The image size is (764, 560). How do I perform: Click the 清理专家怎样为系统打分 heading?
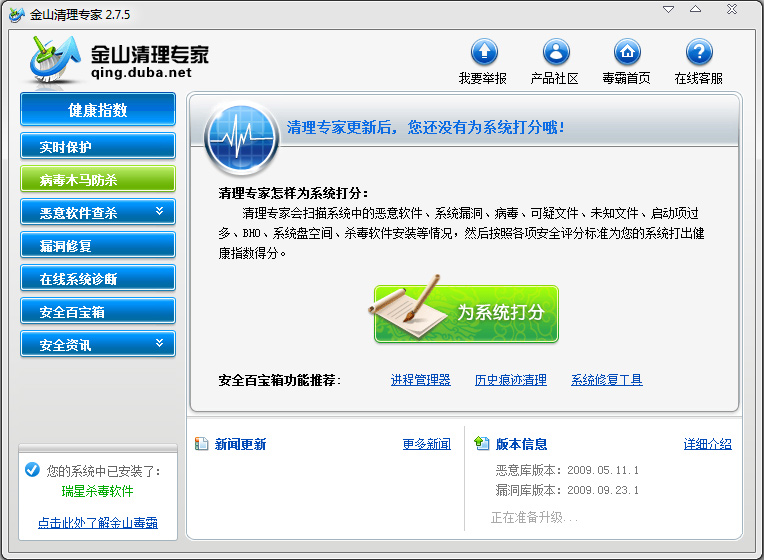[293, 193]
